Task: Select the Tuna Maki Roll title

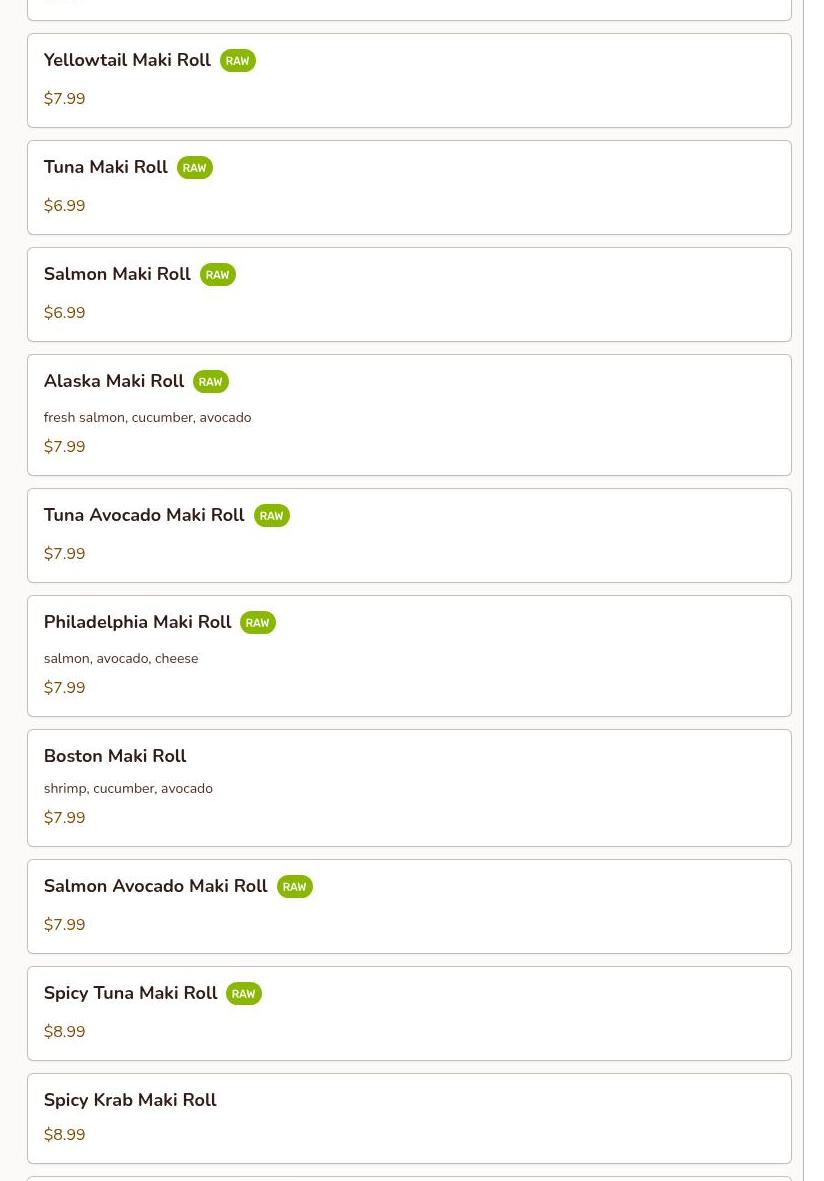Action: 105,167
